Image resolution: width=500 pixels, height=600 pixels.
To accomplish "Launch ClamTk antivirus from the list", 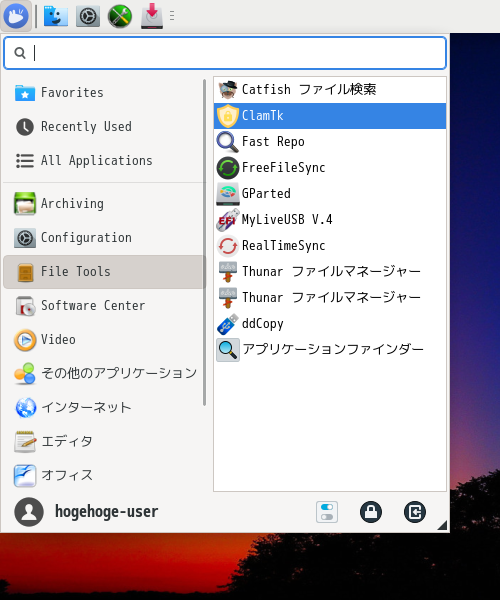I will pos(330,116).
